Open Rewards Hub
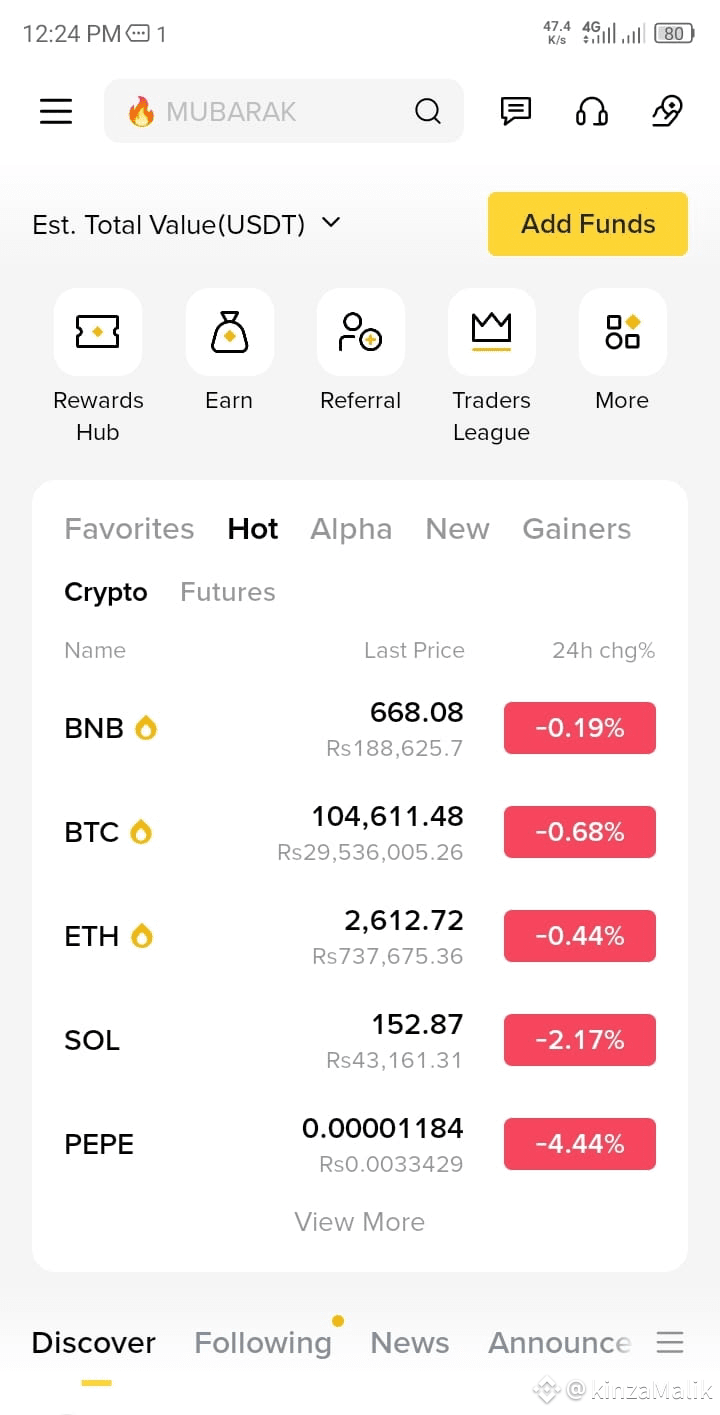 click(x=98, y=332)
